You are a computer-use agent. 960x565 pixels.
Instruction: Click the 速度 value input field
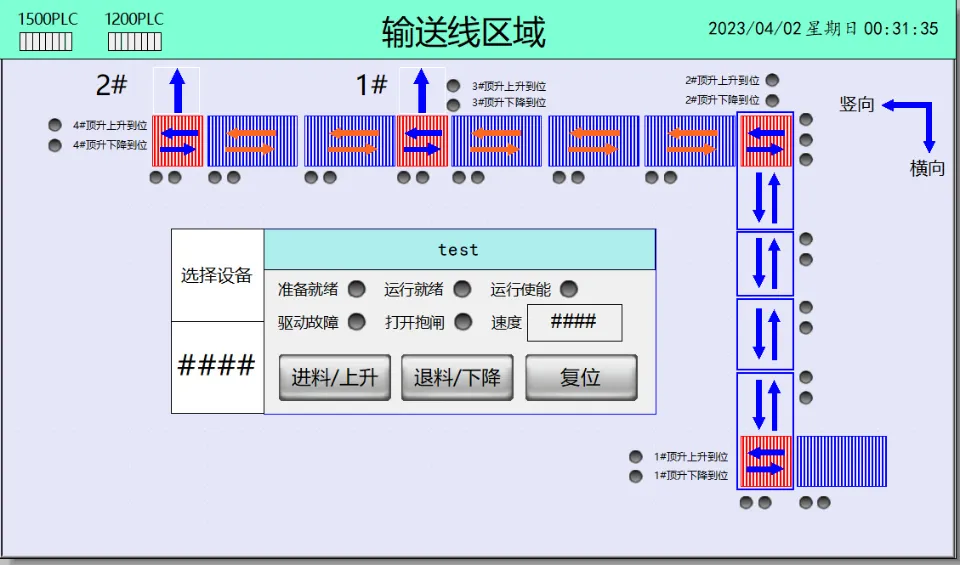575,323
